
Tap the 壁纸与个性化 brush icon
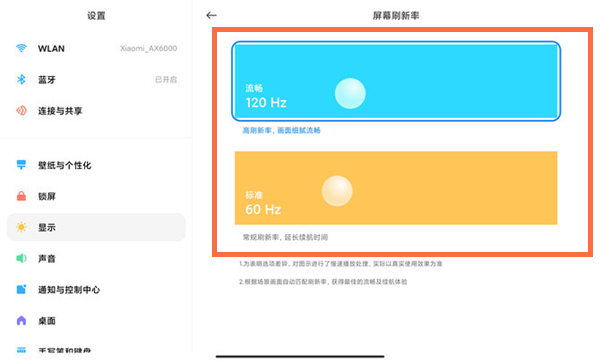[x=21, y=165]
